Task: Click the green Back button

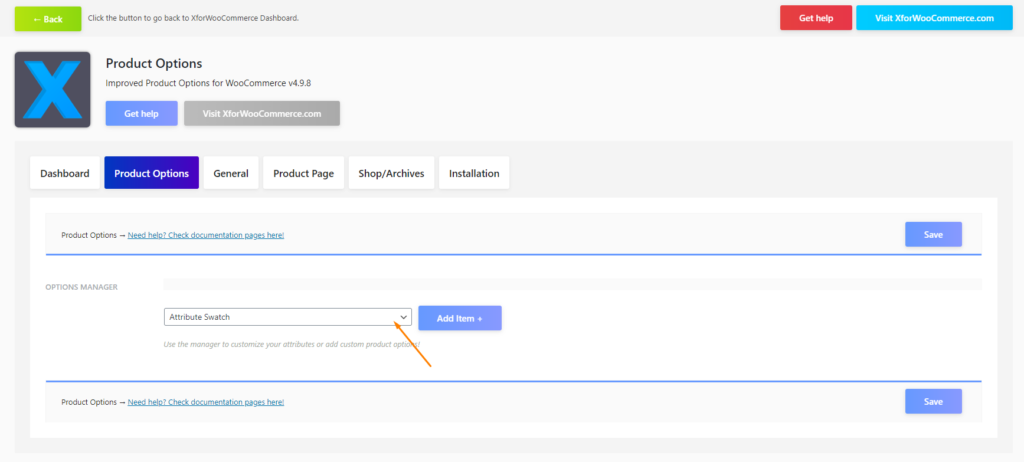Action: 48,19
